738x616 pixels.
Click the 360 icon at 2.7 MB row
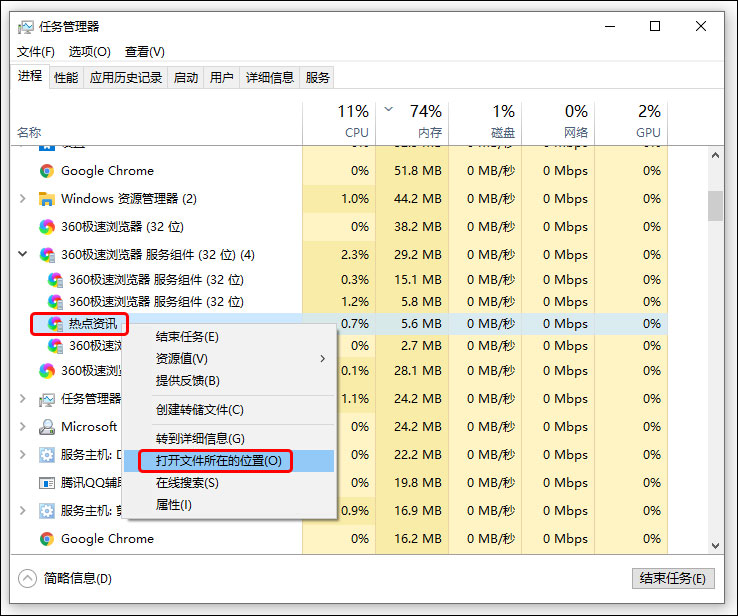coord(55,346)
